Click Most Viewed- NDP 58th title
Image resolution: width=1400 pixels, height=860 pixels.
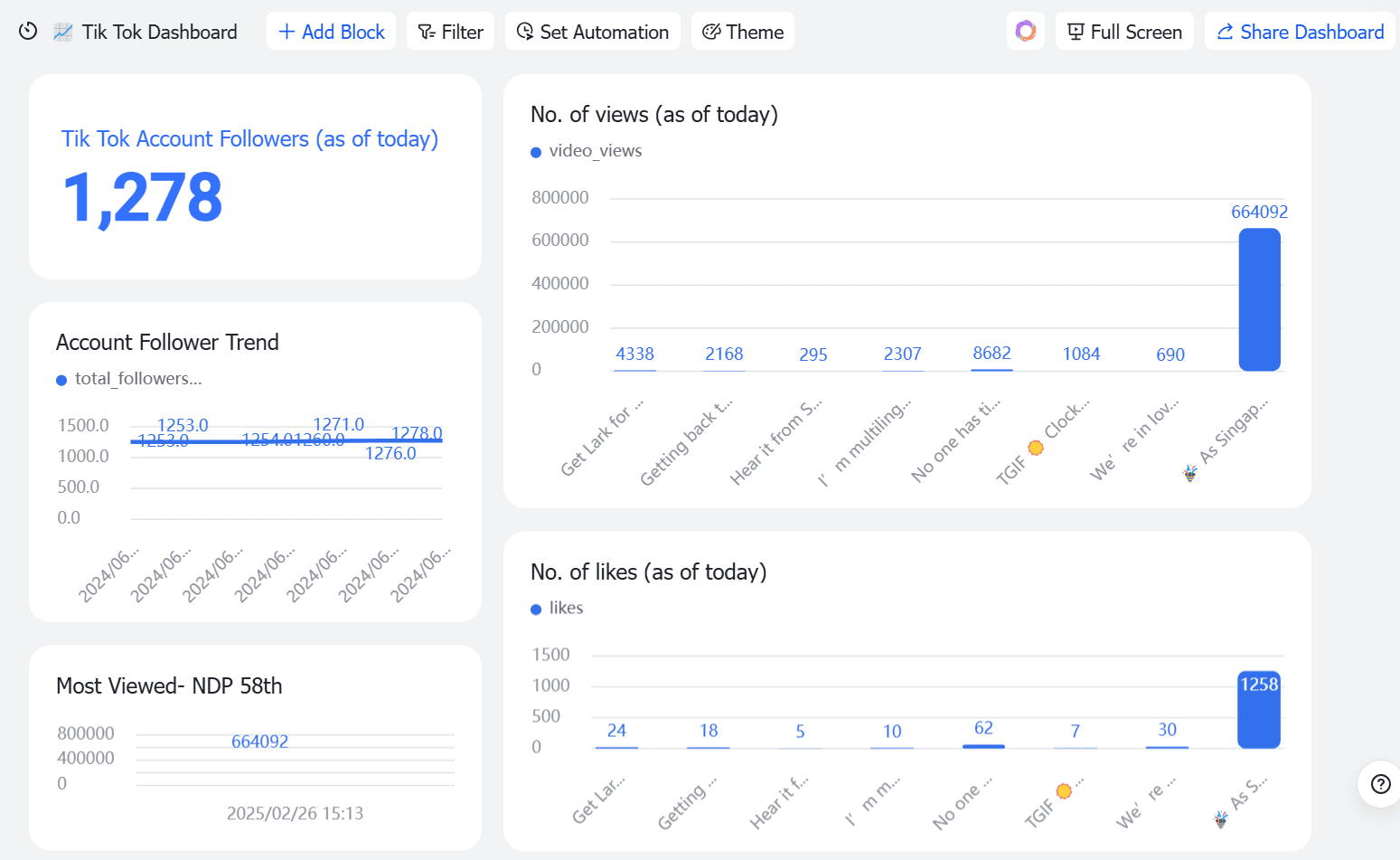pyautogui.click(x=169, y=686)
